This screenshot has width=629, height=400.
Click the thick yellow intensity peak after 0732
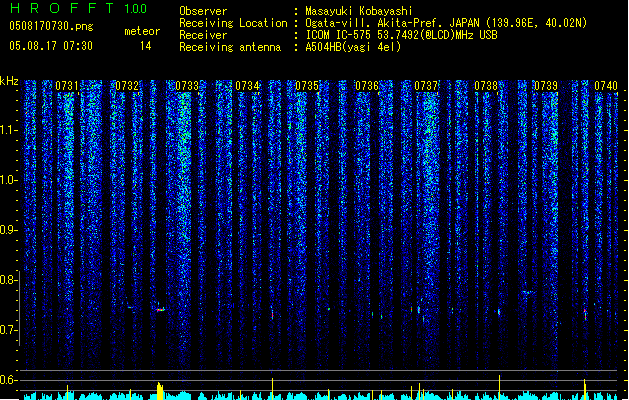pos(160,391)
